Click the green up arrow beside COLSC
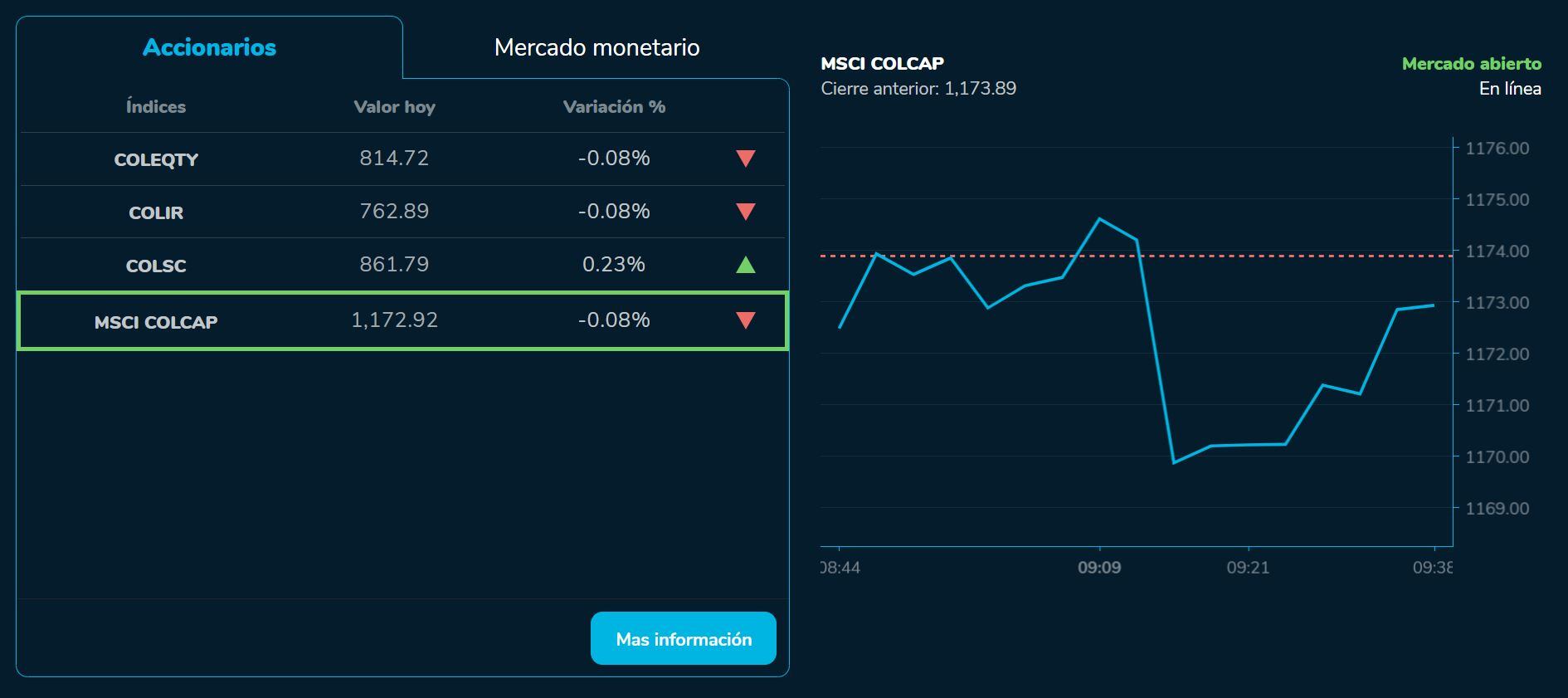 pos(744,266)
